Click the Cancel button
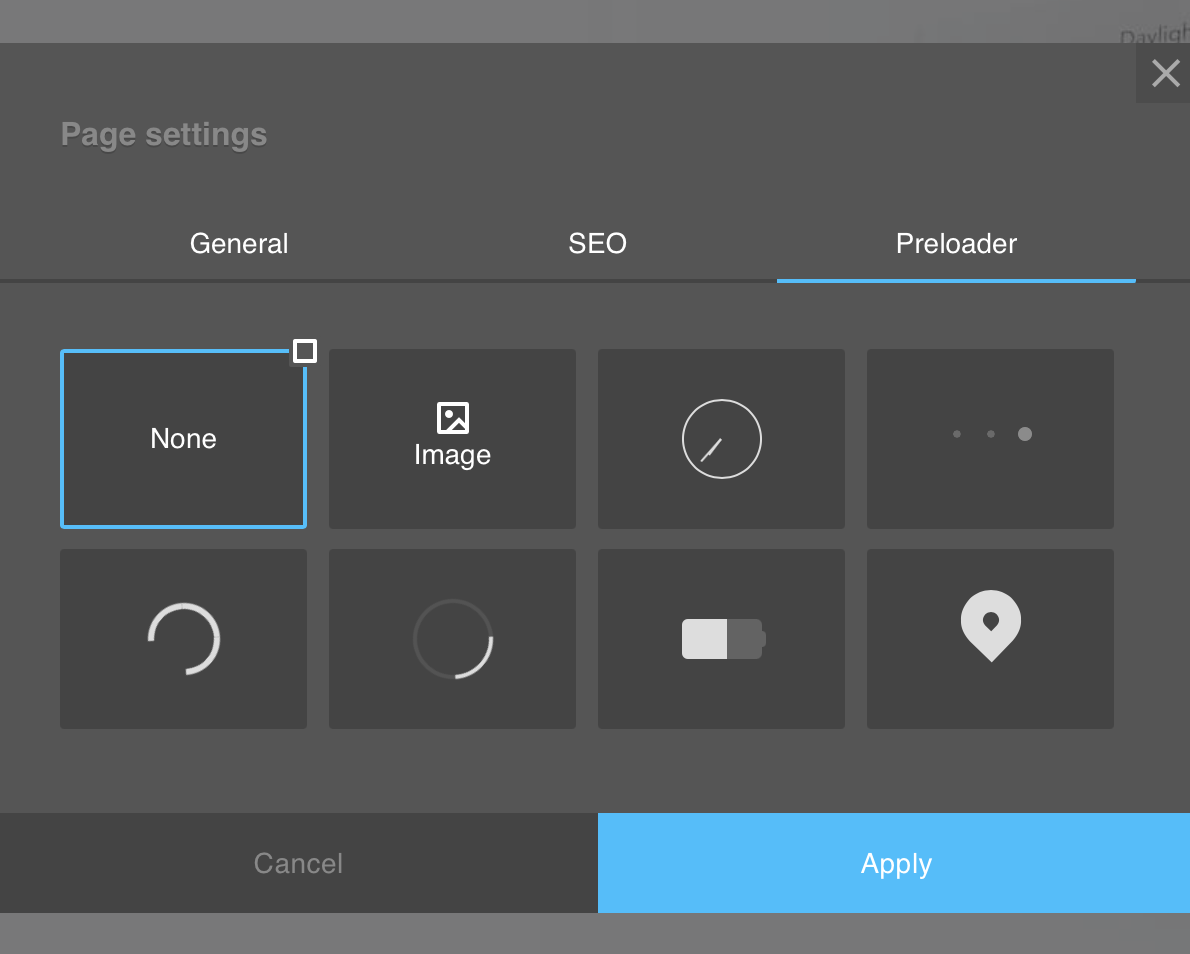 coord(298,863)
